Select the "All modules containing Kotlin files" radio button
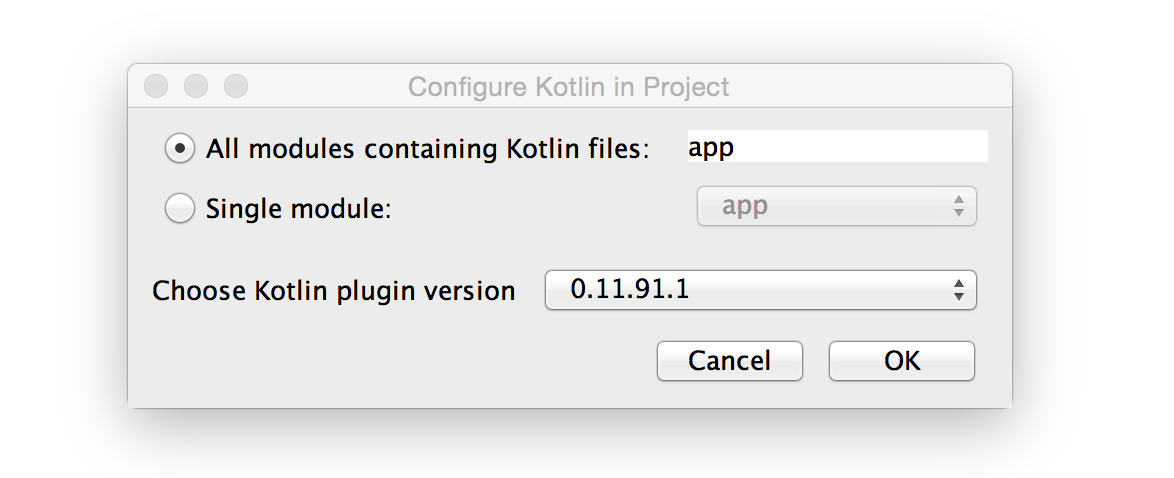This screenshot has height=478, width=1174. click(x=180, y=149)
